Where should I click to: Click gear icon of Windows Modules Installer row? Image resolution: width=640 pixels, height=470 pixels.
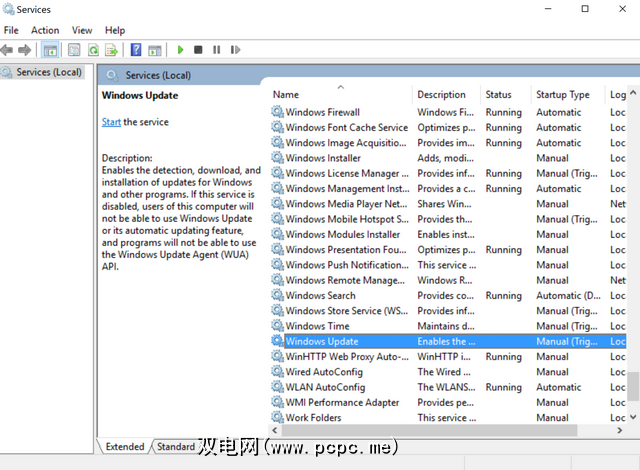[x=278, y=234]
